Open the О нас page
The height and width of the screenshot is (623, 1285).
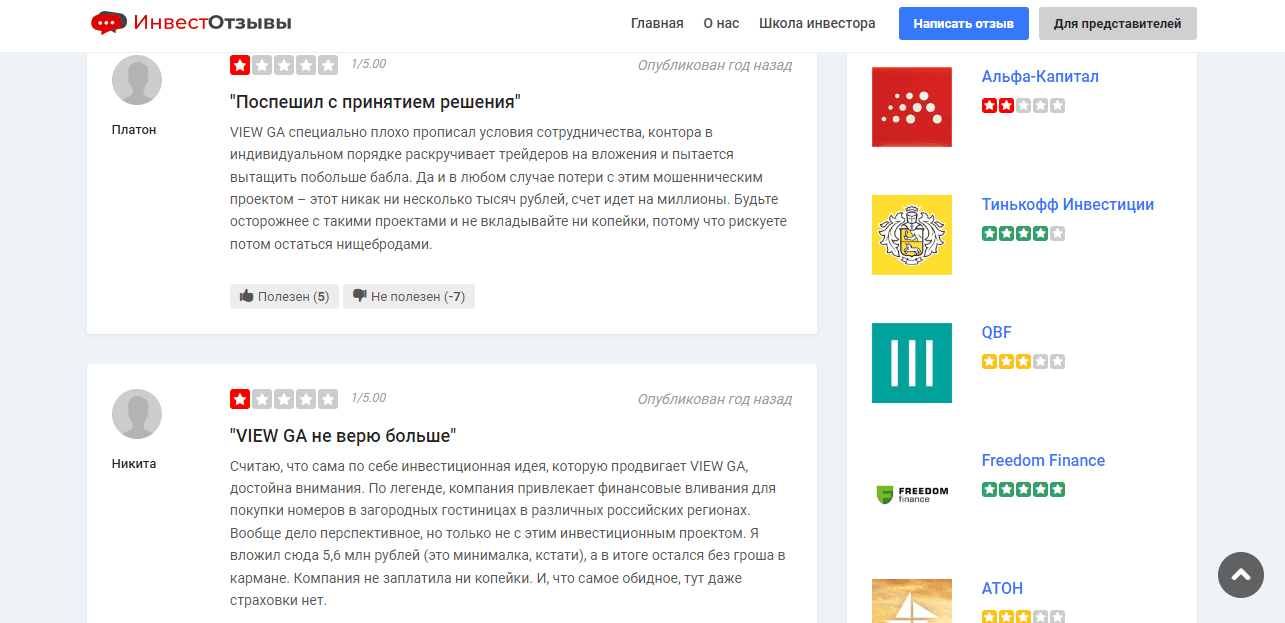tap(721, 23)
